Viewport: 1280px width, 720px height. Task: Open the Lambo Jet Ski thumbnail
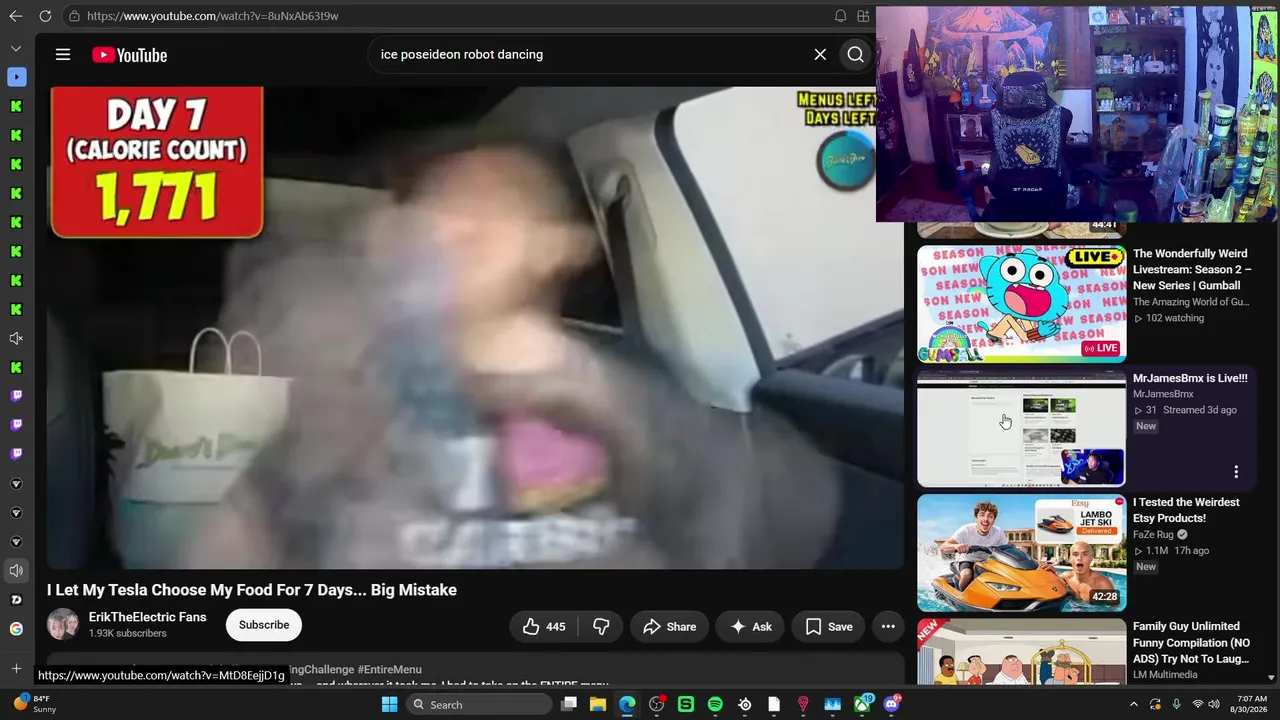[x=1021, y=553]
